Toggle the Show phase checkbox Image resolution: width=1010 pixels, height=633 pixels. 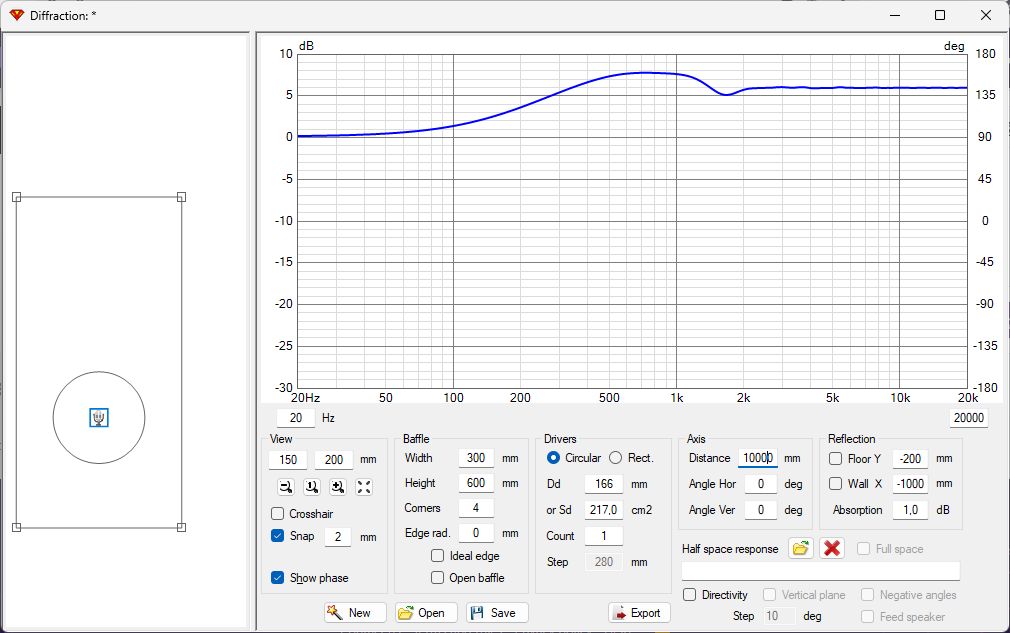[278, 578]
